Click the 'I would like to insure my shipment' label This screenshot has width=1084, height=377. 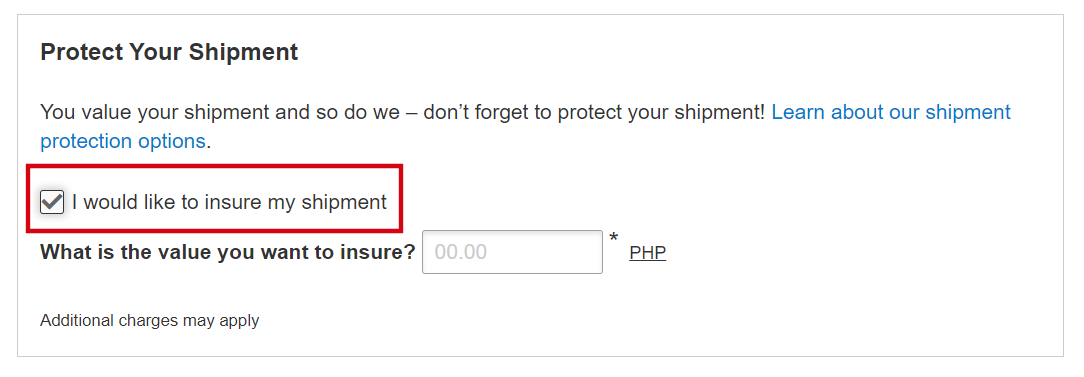click(229, 202)
